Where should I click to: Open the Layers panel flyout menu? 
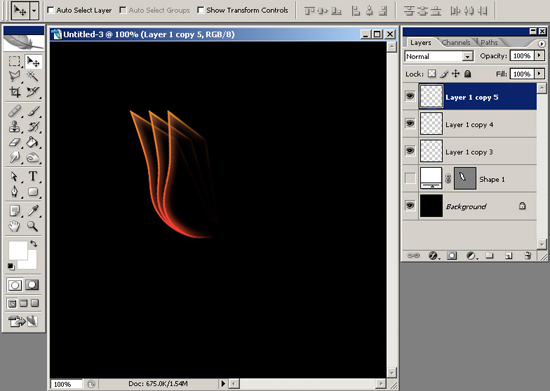coord(542,43)
